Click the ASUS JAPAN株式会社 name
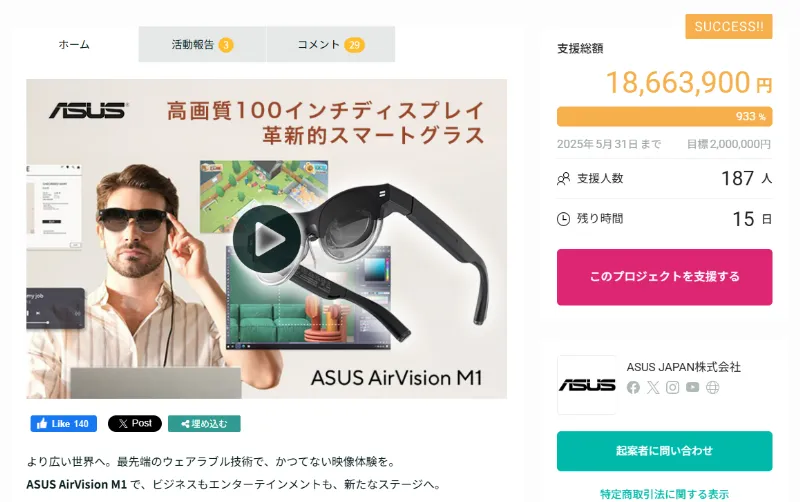Image resolution: width=800 pixels, height=502 pixels. [684, 367]
